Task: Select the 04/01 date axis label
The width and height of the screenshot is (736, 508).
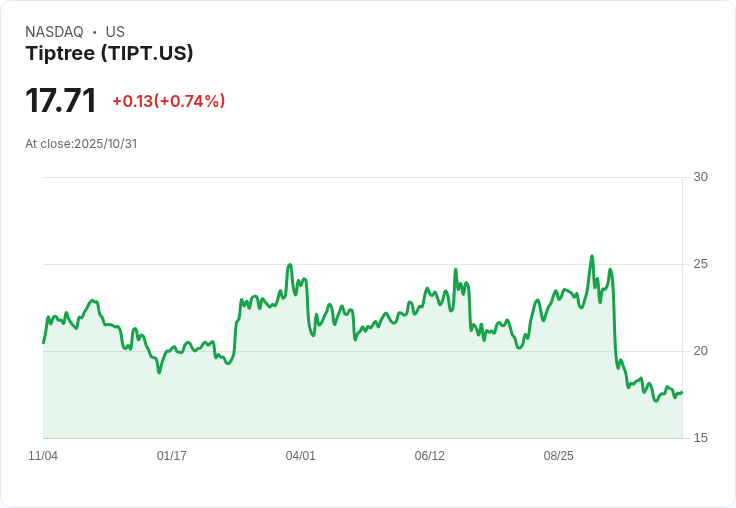Action: (301, 456)
